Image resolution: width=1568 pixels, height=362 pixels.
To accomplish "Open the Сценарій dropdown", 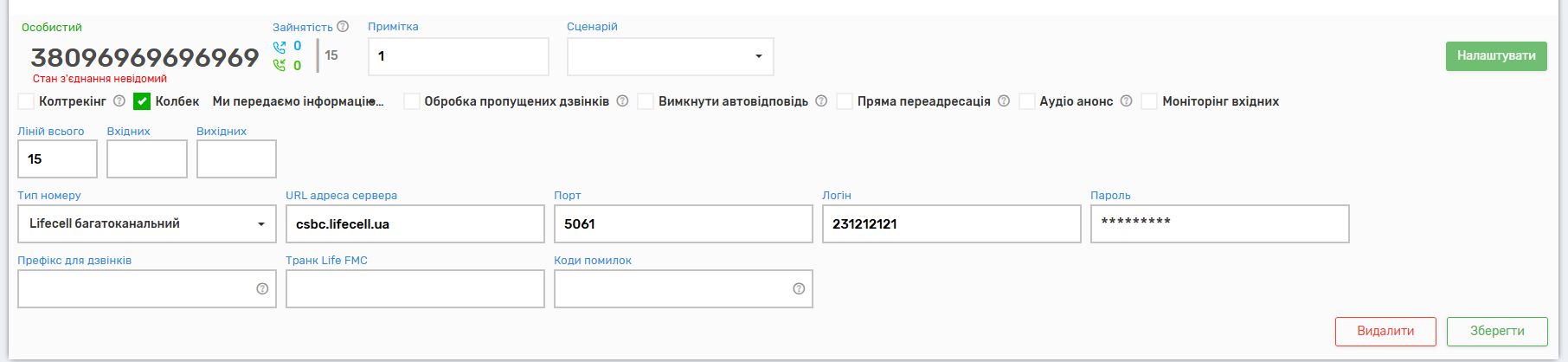I will pos(670,57).
